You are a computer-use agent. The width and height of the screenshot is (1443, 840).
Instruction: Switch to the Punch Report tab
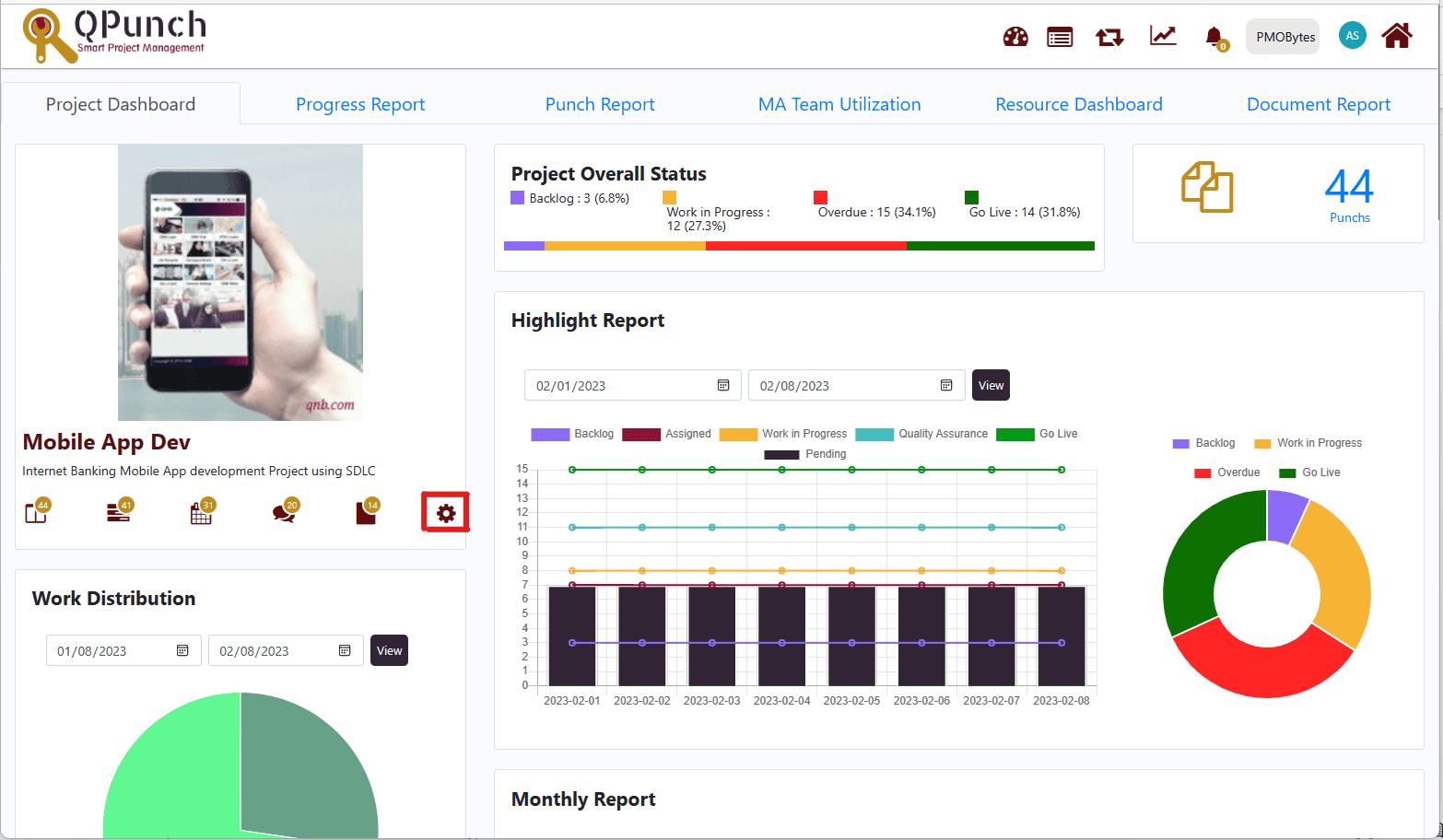pos(600,104)
